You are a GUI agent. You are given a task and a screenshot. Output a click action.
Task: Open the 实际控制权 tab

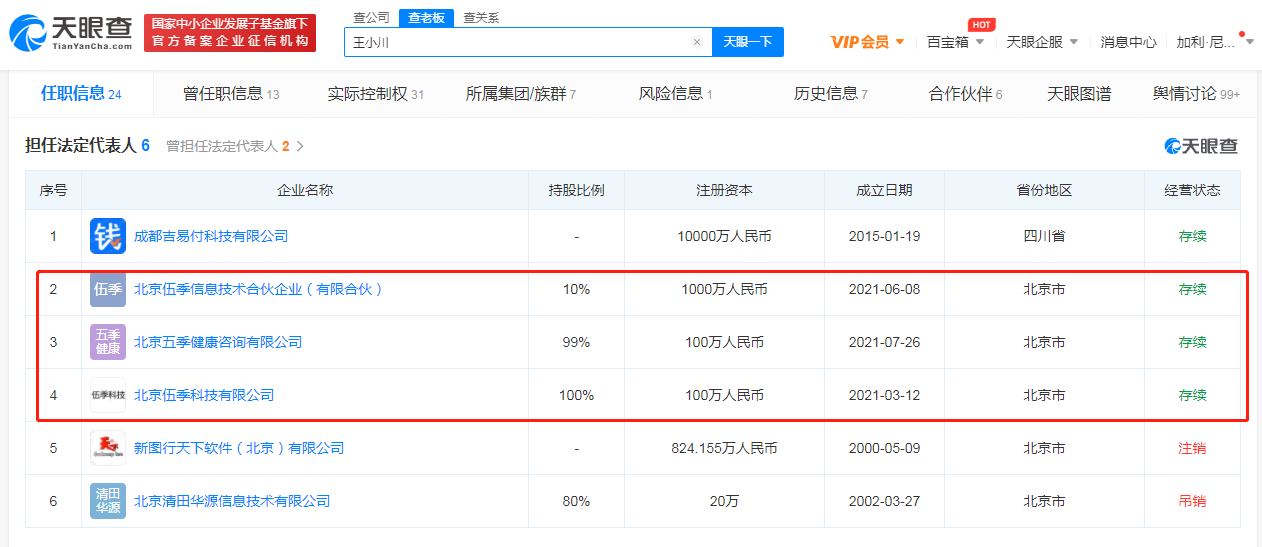coord(375,94)
